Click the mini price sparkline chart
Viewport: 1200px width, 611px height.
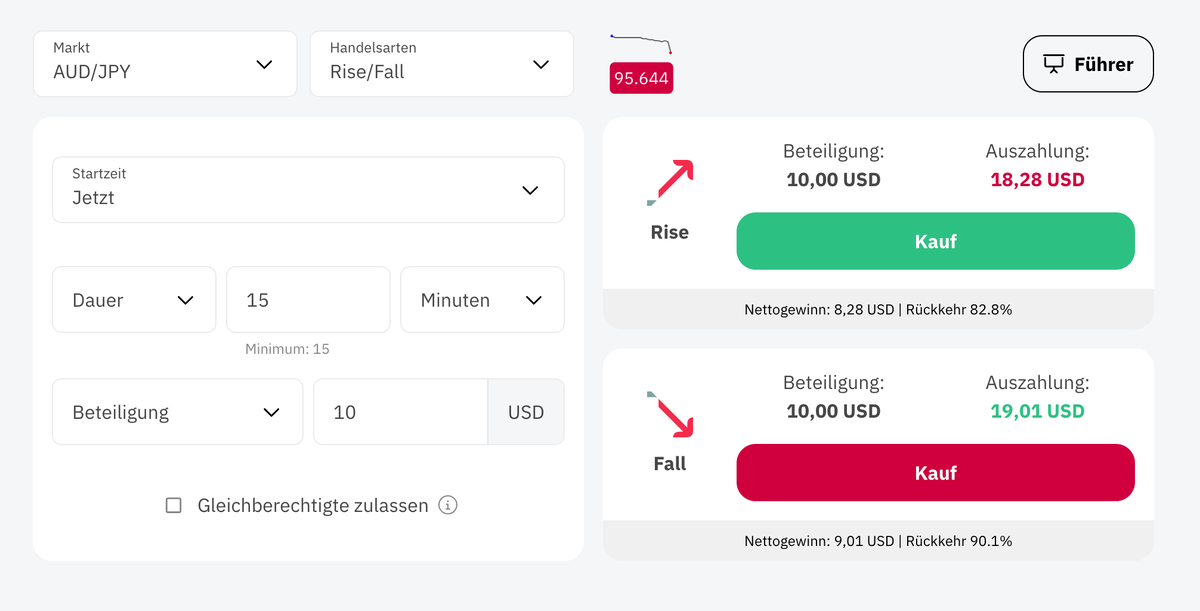[x=641, y=43]
